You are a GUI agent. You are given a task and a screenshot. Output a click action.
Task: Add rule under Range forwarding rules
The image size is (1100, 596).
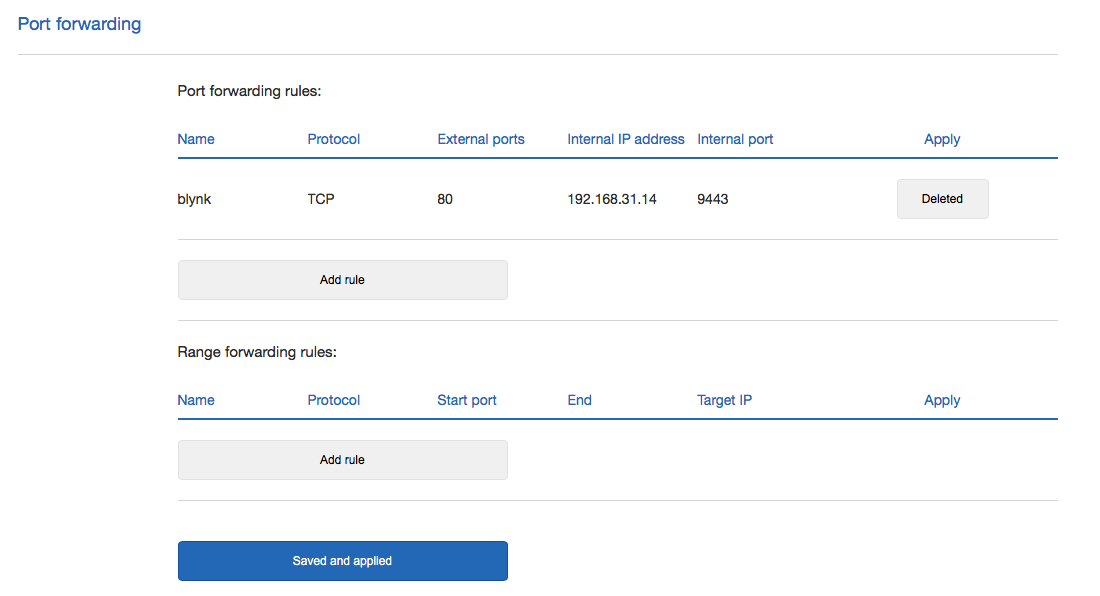(x=342, y=460)
